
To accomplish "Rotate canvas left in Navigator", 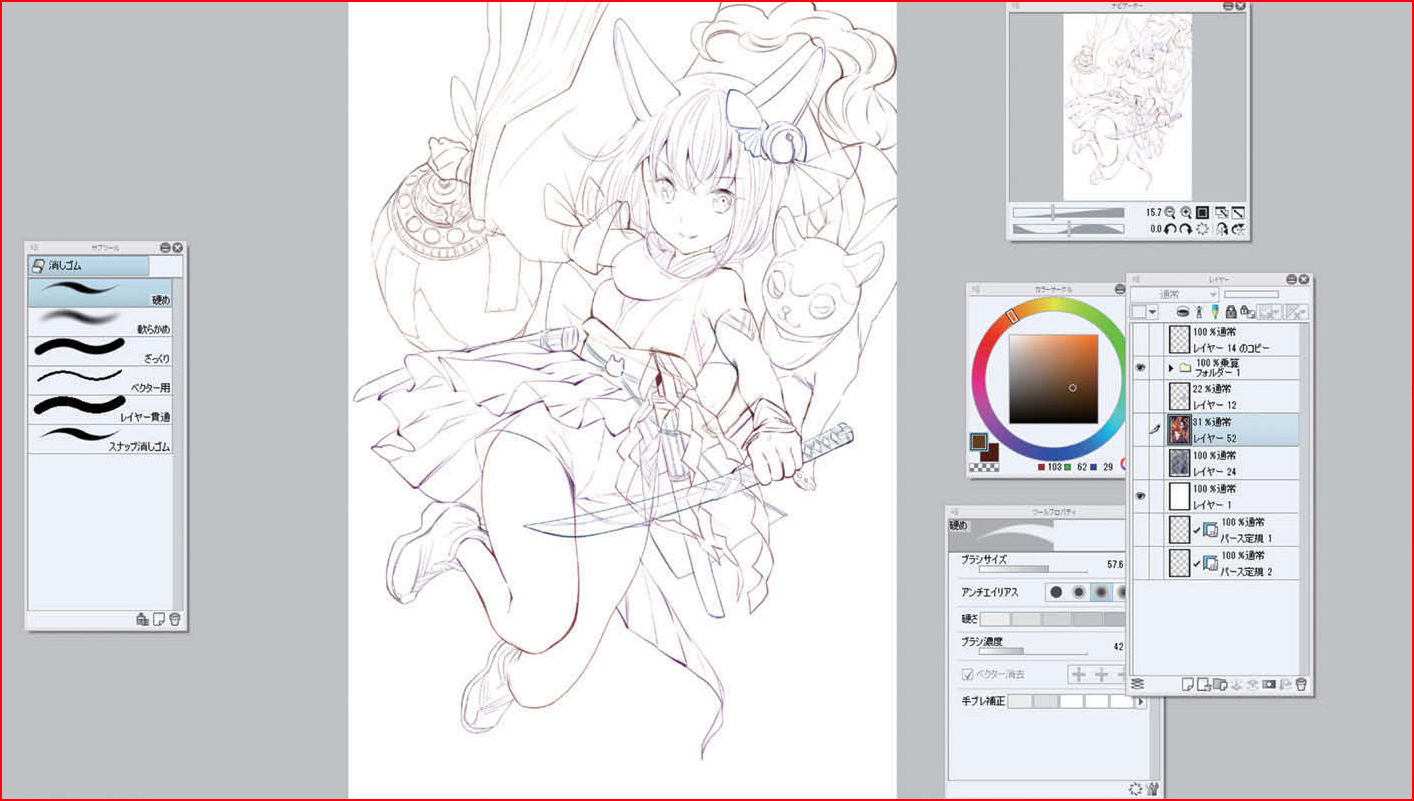I will (1170, 229).
